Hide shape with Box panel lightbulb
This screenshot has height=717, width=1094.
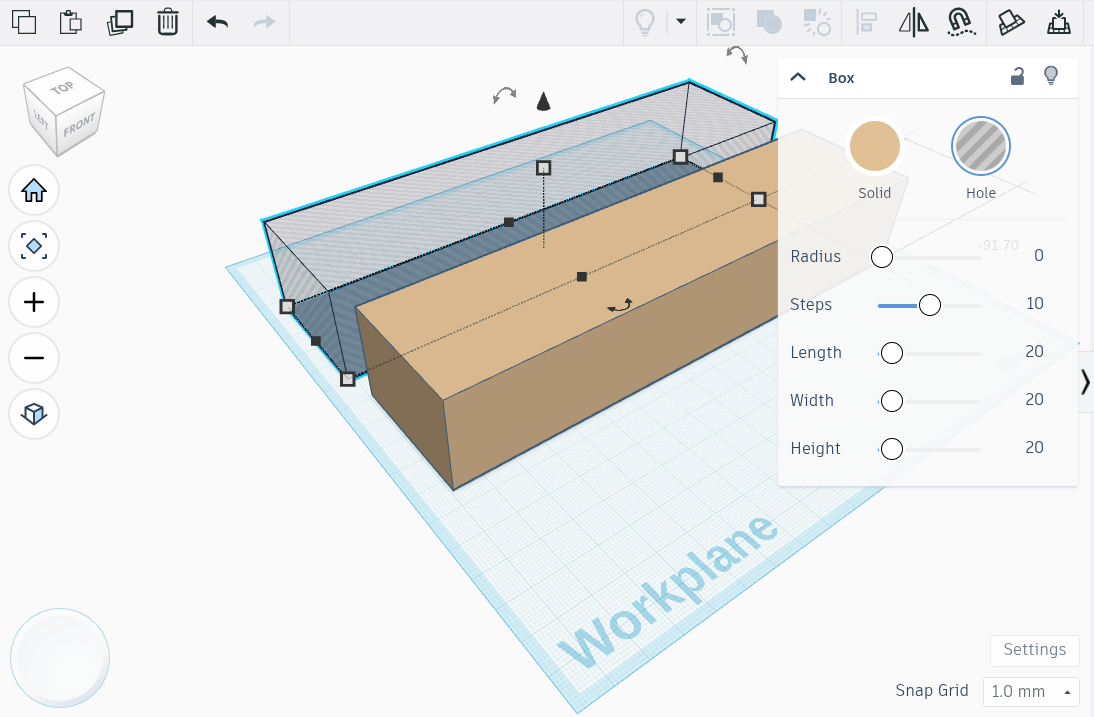pyautogui.click(x=1051, y=75)
